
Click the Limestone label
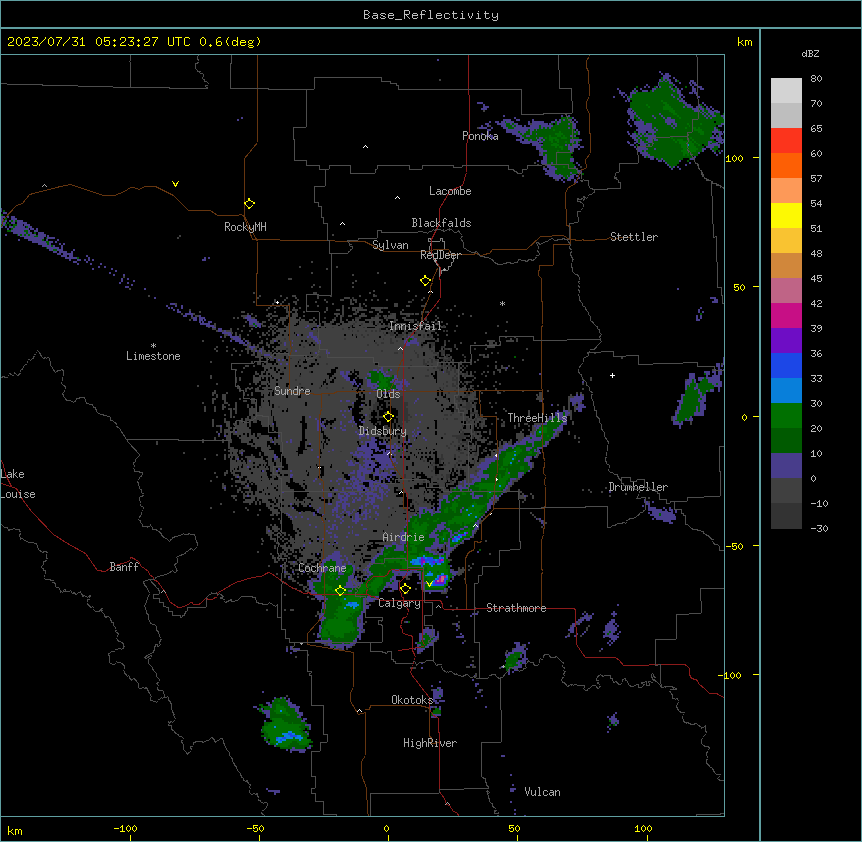[x=153, y=356]
